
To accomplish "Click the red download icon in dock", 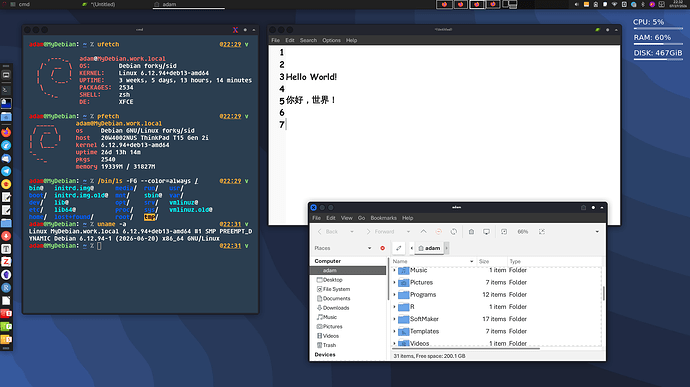I will [x=6, y=236].
